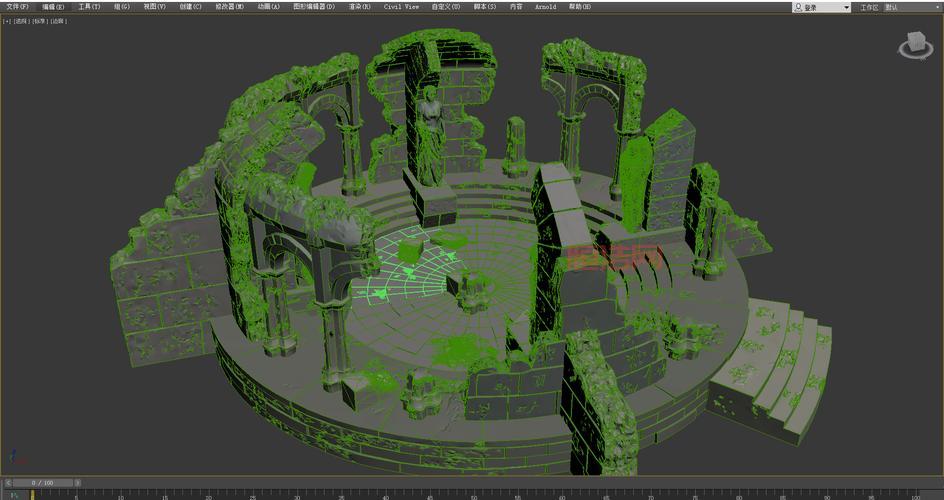Click the 0 / 100 time slider handle
This screenshot has height=500, width=944.
coord(40,482)
